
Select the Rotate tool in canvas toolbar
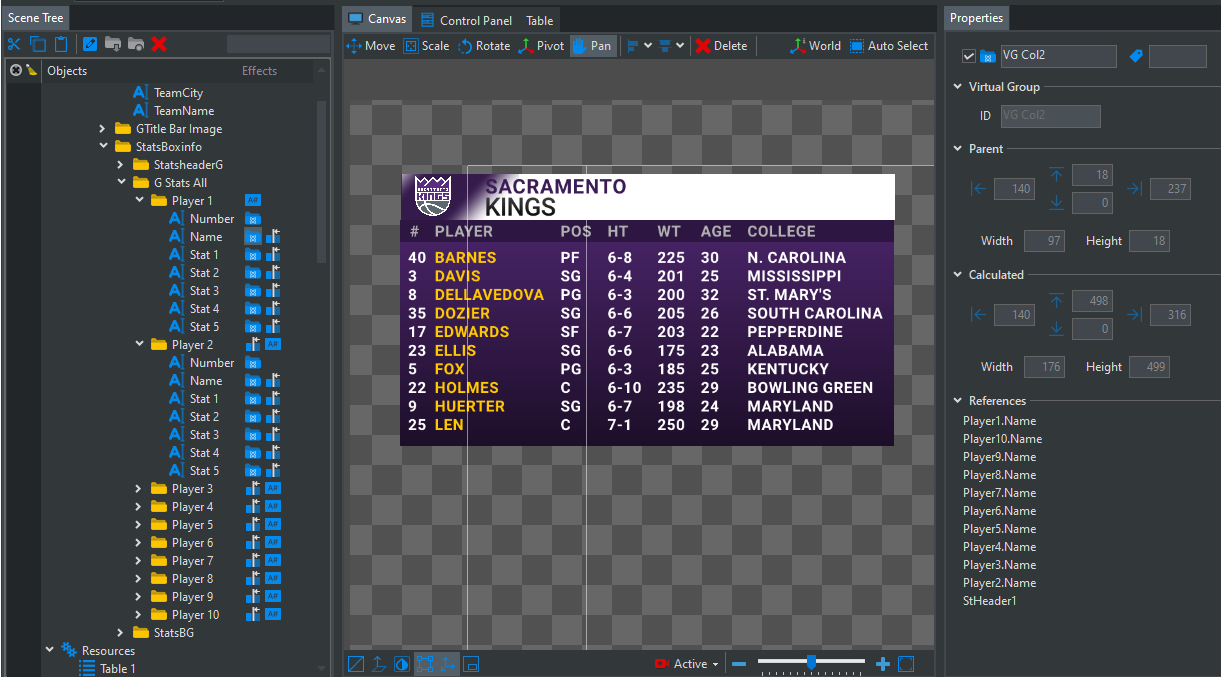coord(484,46)
